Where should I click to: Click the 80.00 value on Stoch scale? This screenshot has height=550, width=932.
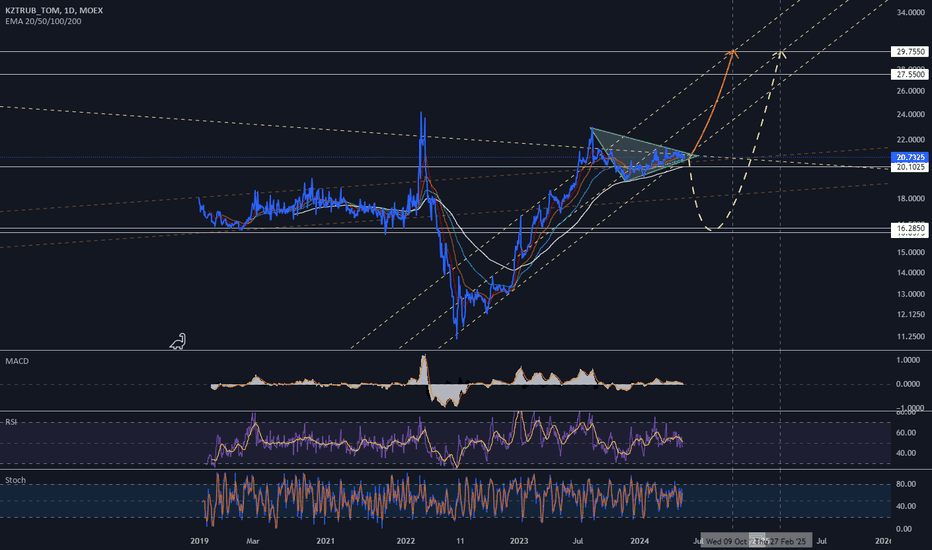906,485
